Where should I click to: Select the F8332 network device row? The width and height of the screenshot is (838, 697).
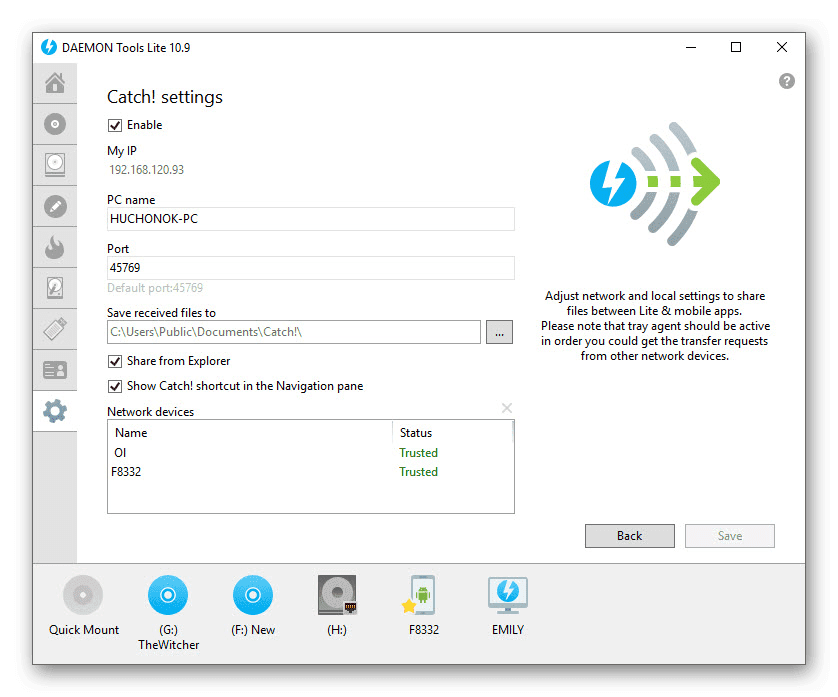[x=311, y=472]
